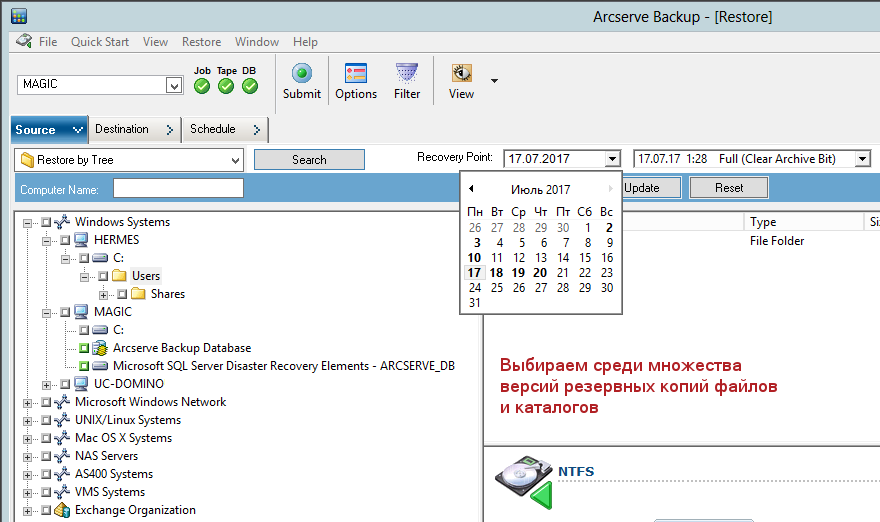
Task: Open the MAGIC server dropdown
Action: click(174, 85)
